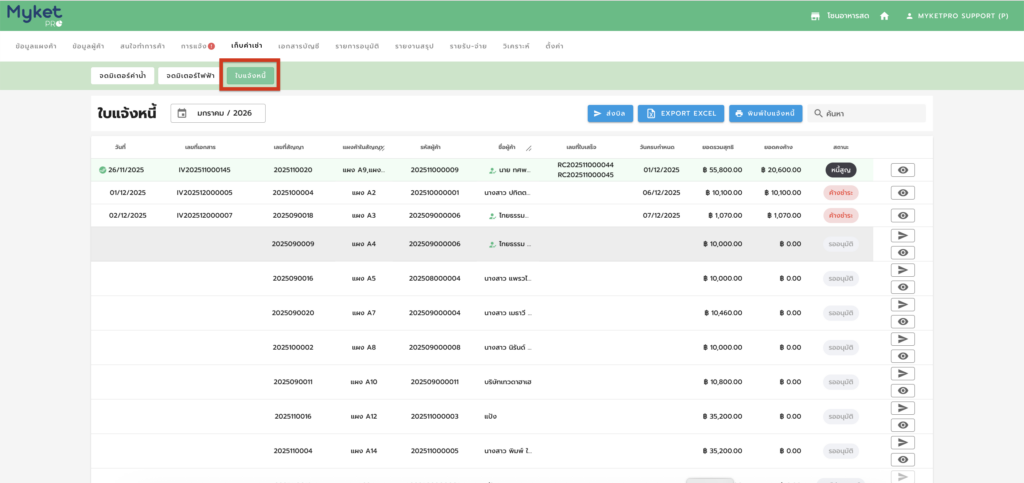1024x483 pixels.
Task: Click the send icon for stall A5 row
Action: coord(903,270)
